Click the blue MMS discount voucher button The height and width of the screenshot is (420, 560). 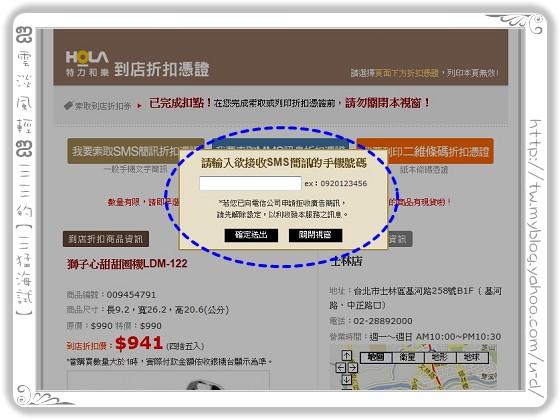click(280, 145)
